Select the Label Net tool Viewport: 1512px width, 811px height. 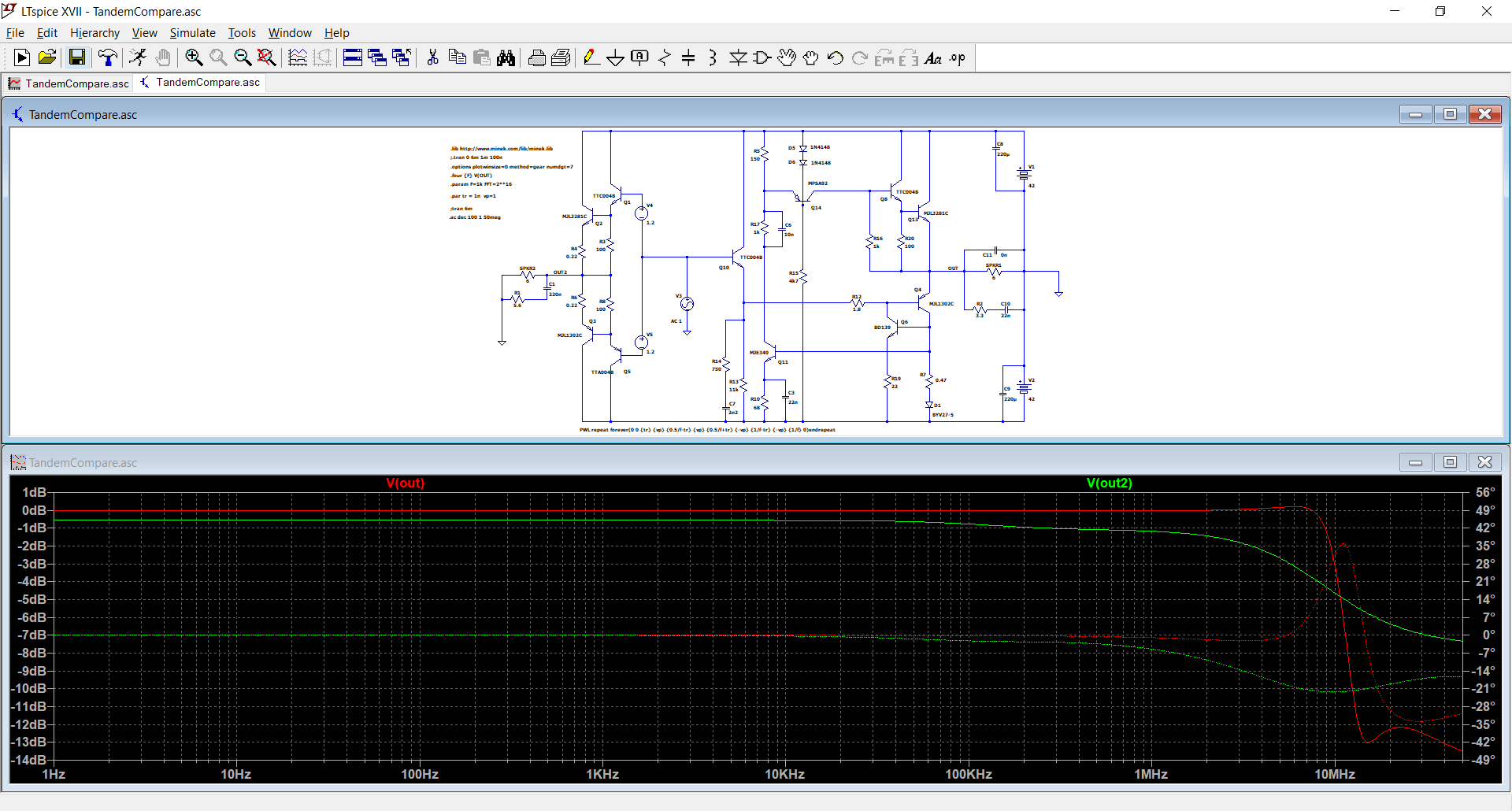639,57
